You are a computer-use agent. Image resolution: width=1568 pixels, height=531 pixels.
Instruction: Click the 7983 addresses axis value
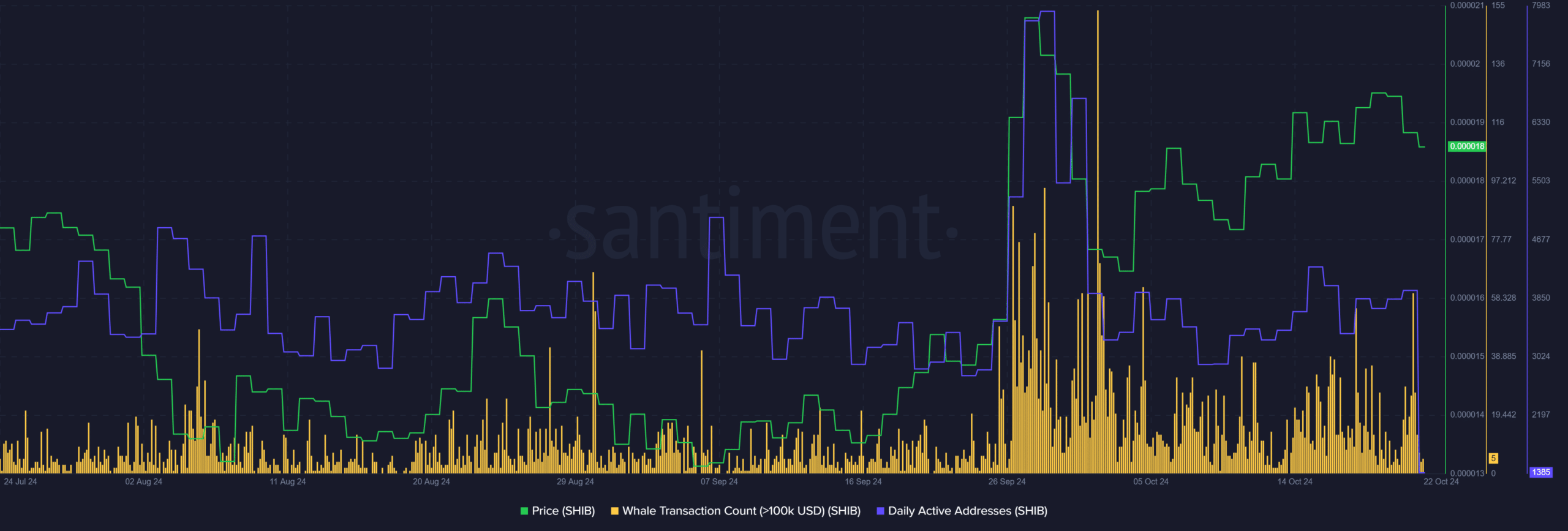[1541, 6]
